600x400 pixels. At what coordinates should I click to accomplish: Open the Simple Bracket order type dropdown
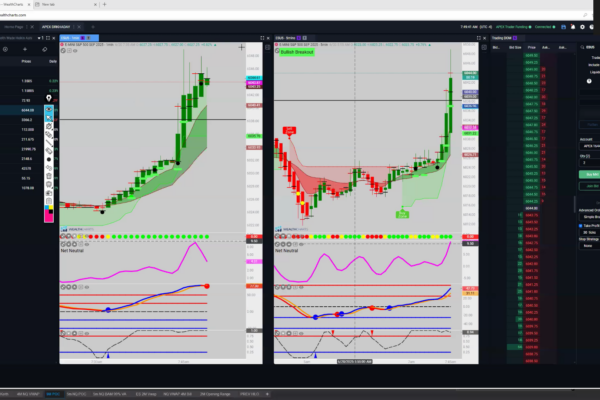tap(590, 217)
